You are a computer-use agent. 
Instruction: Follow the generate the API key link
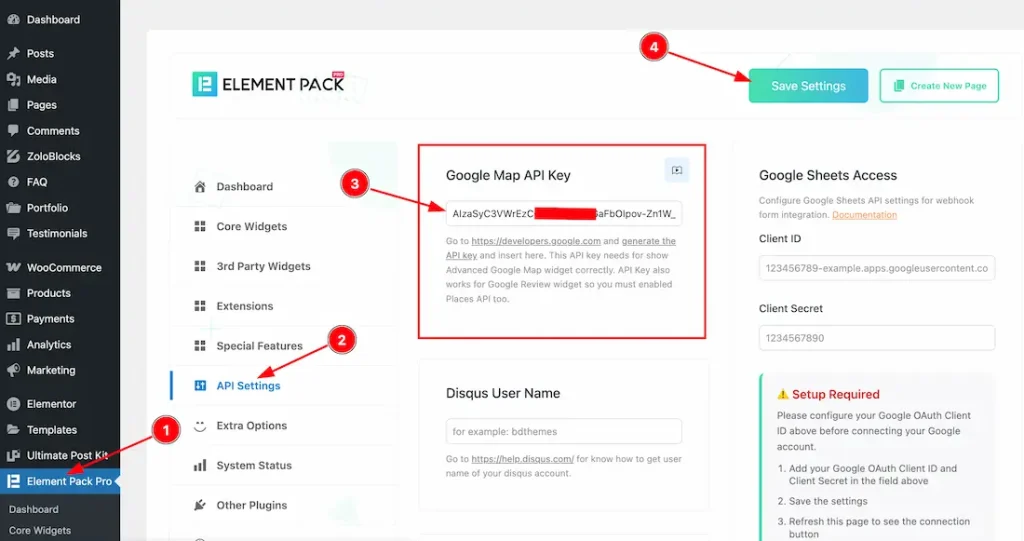(561, 248)
